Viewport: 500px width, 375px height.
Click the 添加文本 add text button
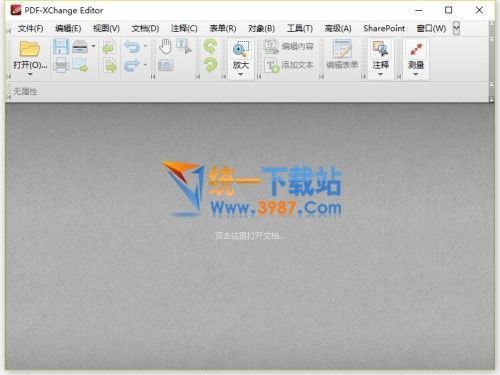click(x=289, y=65)
